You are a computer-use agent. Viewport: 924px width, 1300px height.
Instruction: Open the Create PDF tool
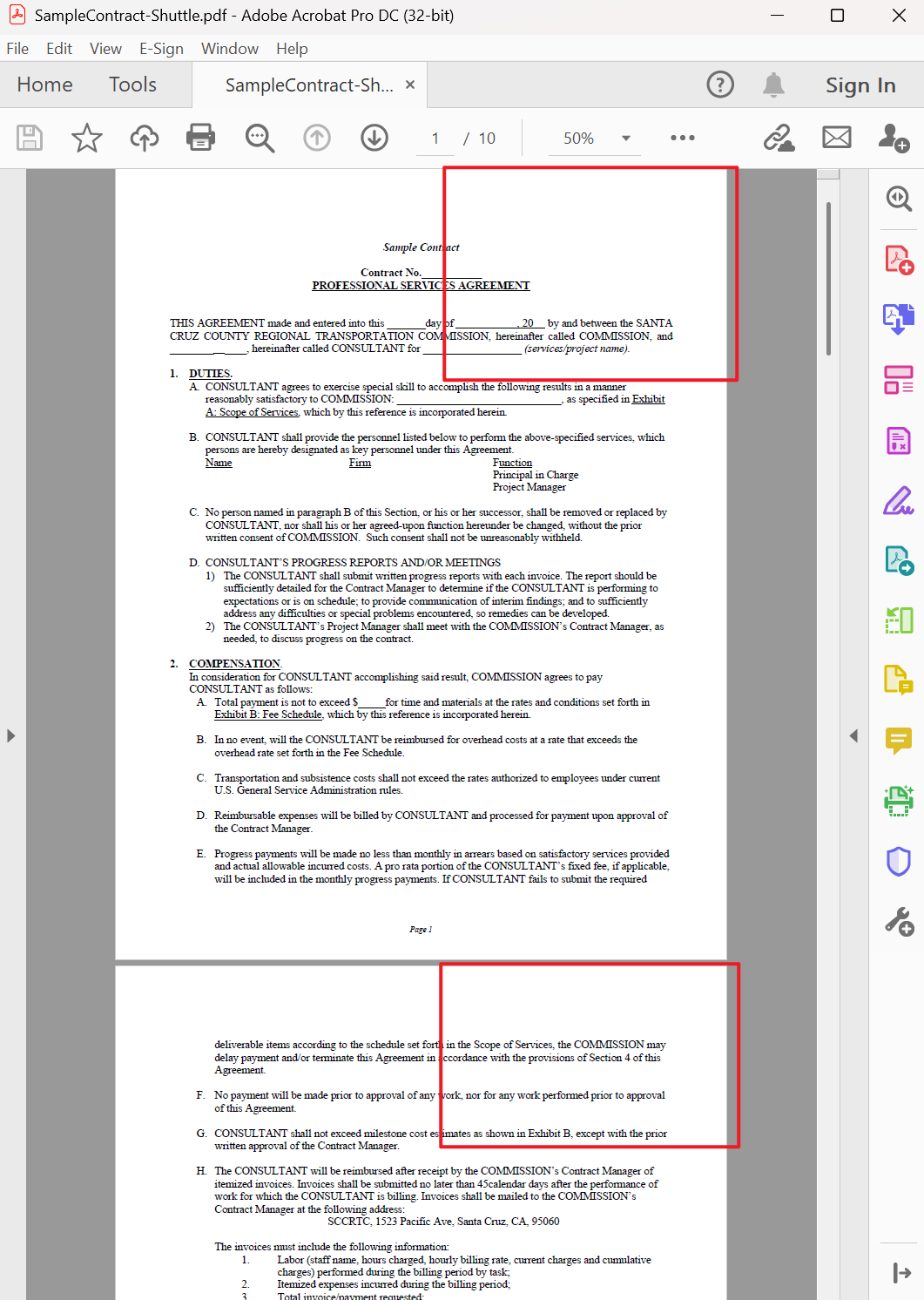(x=899, y=260)
